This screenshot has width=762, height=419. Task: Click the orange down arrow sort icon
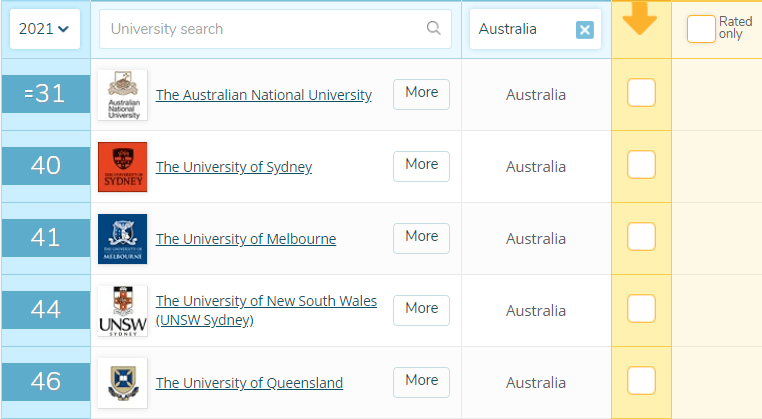(640, 19)
